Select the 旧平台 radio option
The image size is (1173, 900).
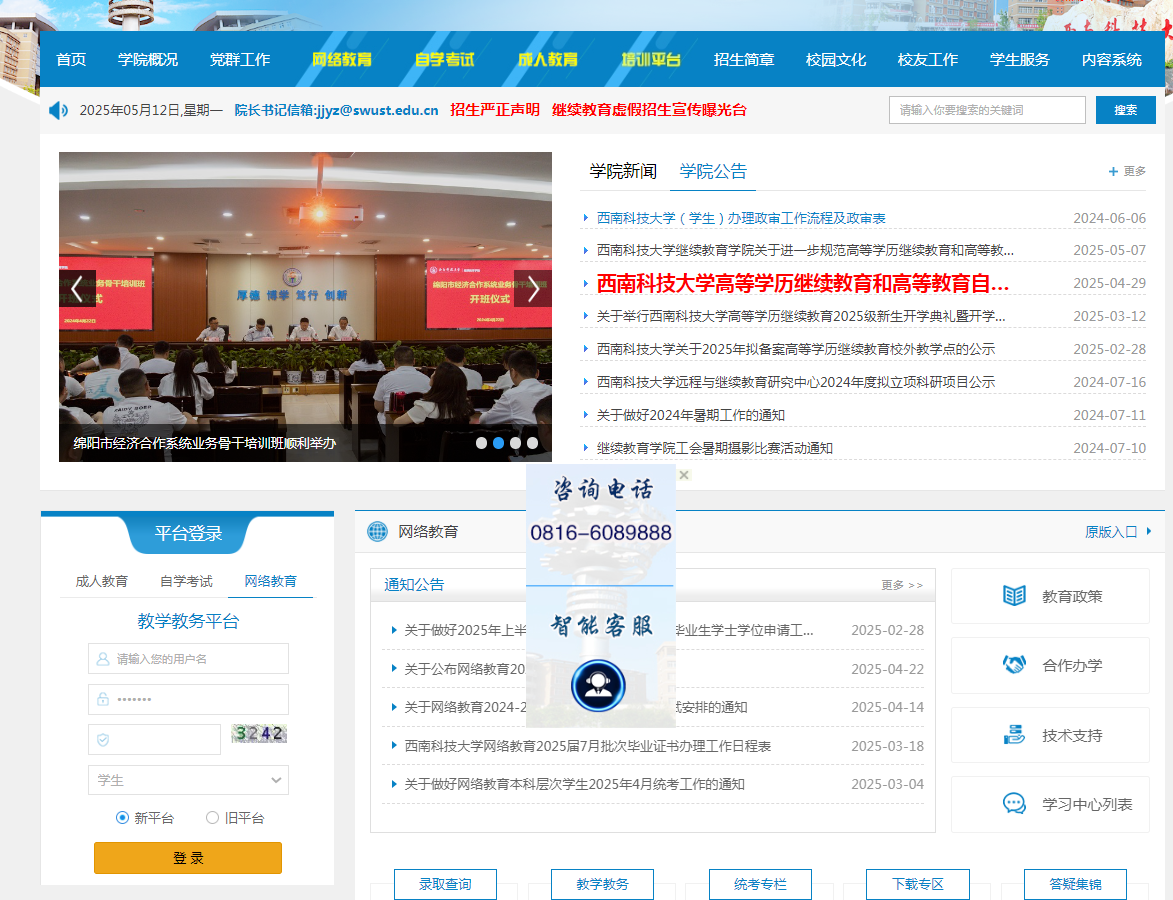tap(212, 817)
